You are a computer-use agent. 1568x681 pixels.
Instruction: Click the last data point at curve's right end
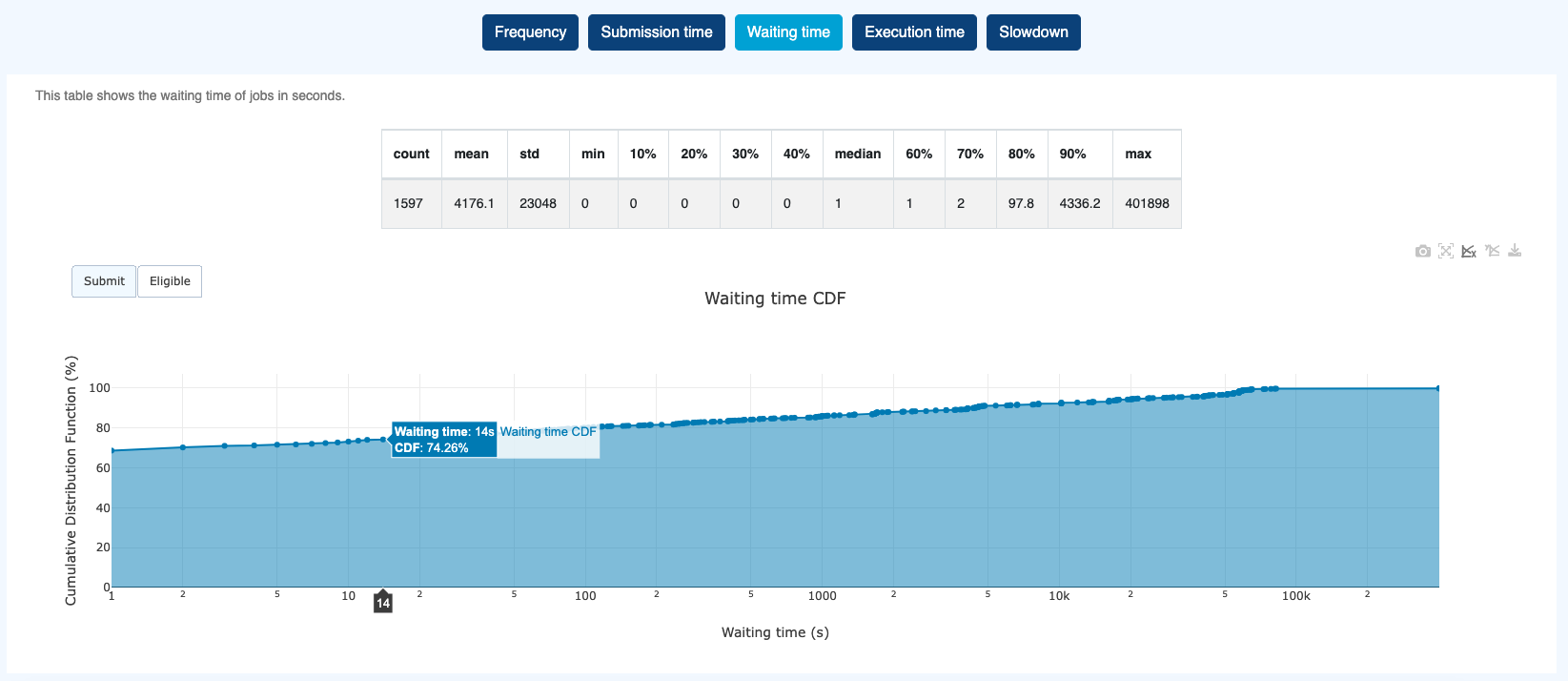click(x=1437, y=388)
